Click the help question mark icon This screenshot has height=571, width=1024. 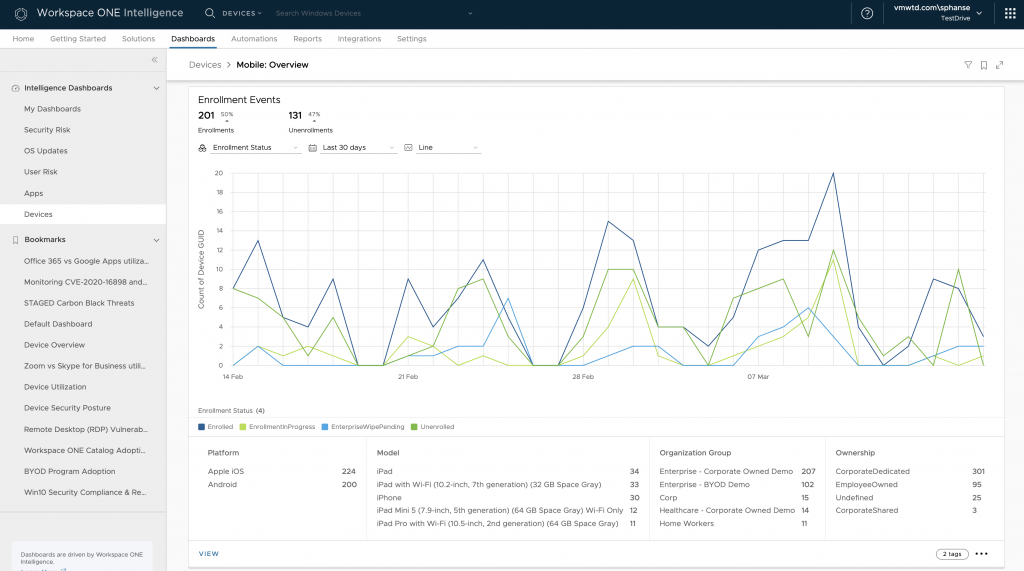pos(867,13)
